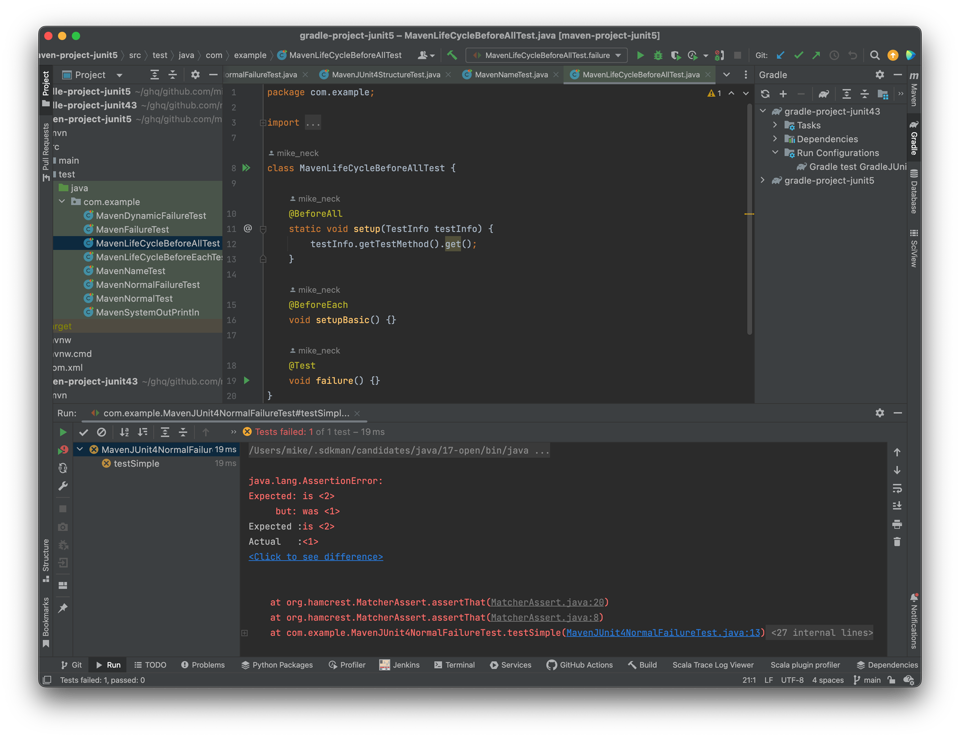Screen dimensions: 960x738
Task: Show the hidden editor tabs list
Action: tap(727, 75)
